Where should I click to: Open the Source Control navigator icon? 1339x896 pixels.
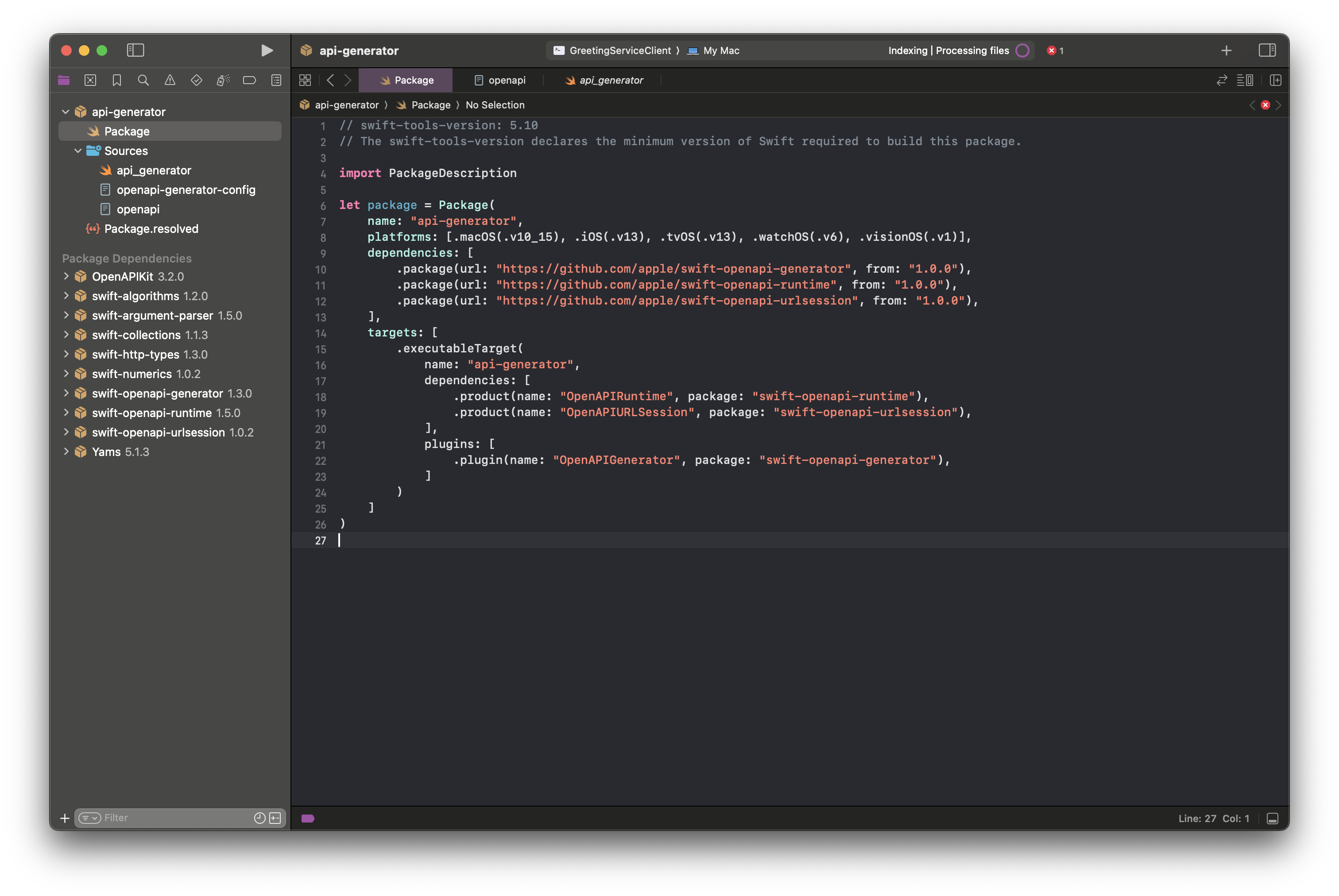90,81
